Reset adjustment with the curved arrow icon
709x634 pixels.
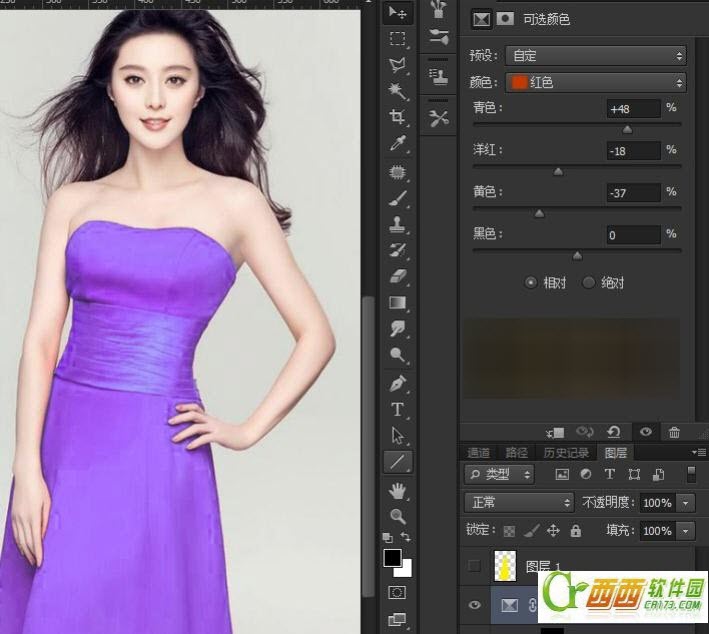613,432
